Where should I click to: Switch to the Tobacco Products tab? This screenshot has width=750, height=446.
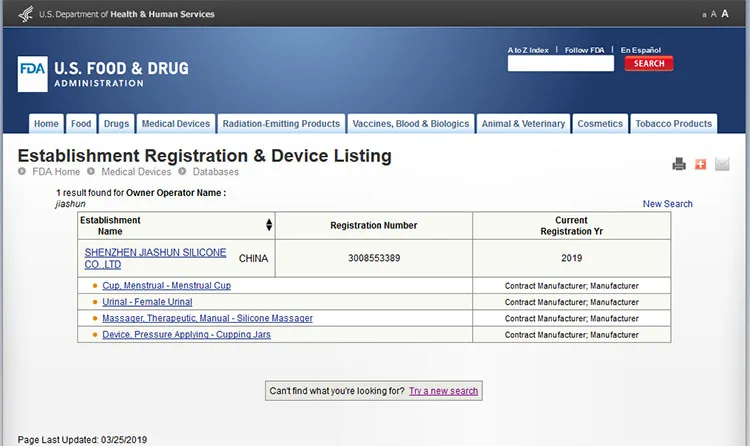pos(673,124)
